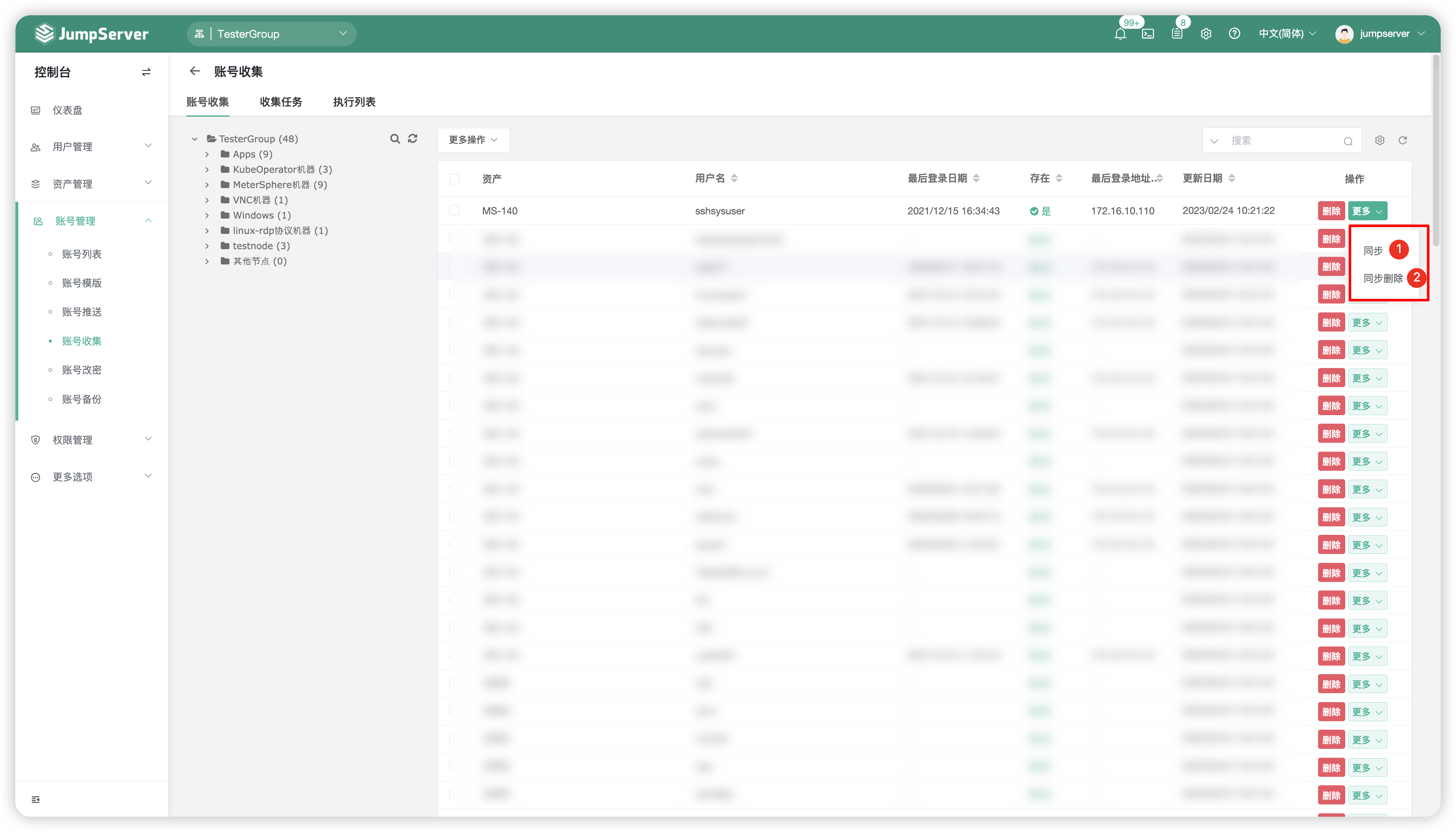Expand the Windows (1) tree node
The height and width of the screenshot is (832, 1456).
(207, 216)
